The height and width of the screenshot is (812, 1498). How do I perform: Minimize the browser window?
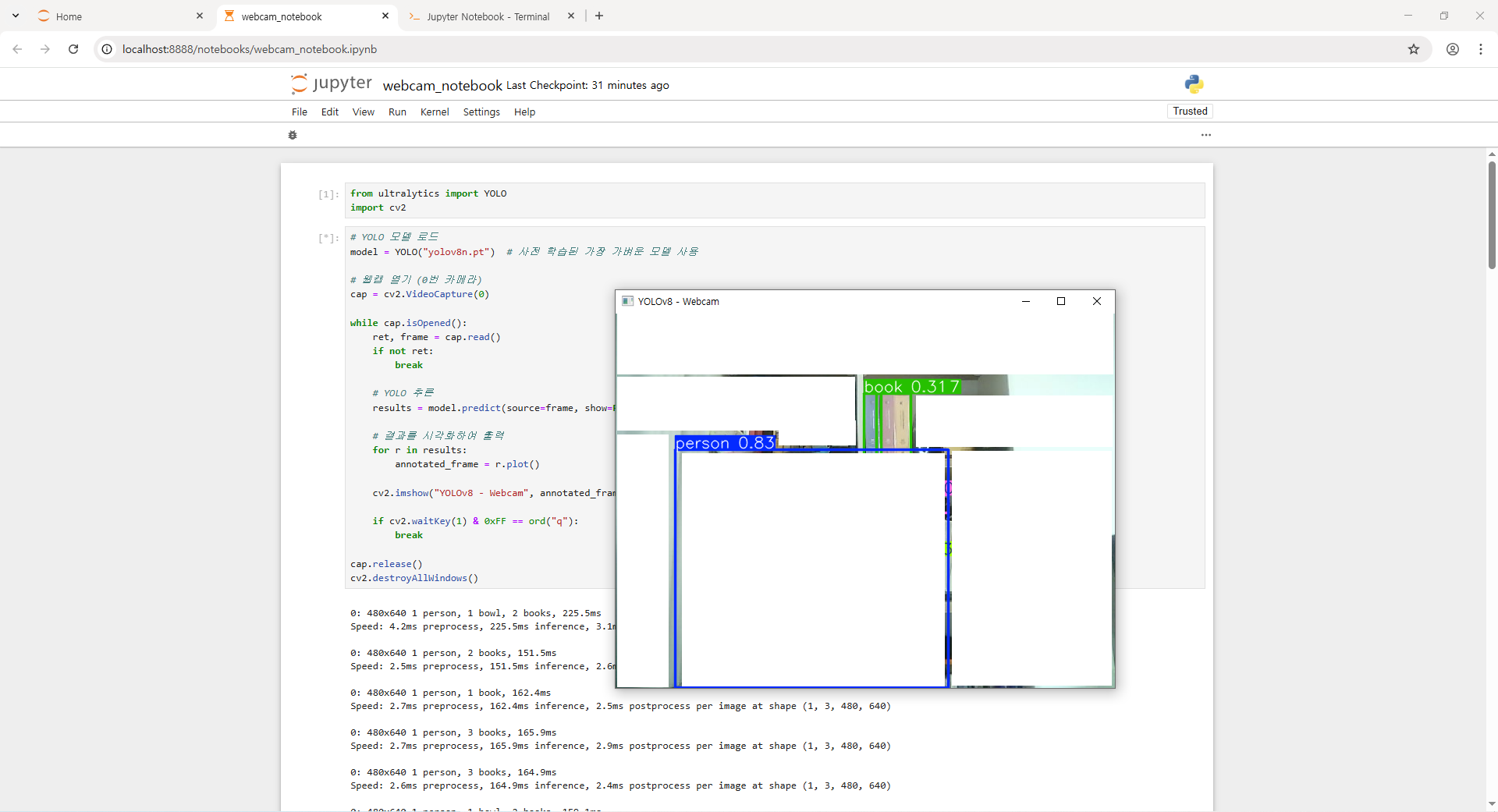(x=1407, y=16)
